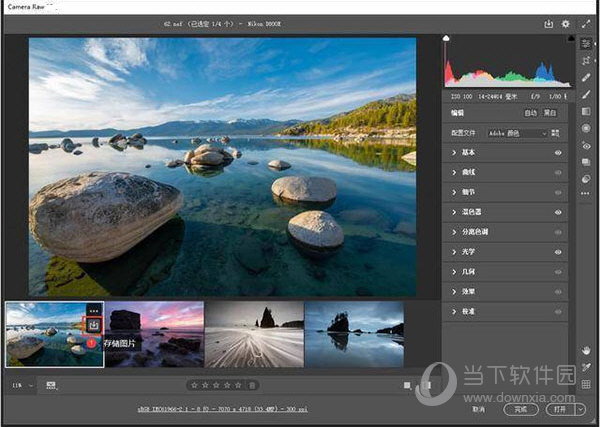Image resolution: width=600 pixels, height=427 pixels.
Task: Click the 自动 auto button
Action: pyautogui.click(x=530, y=113)
